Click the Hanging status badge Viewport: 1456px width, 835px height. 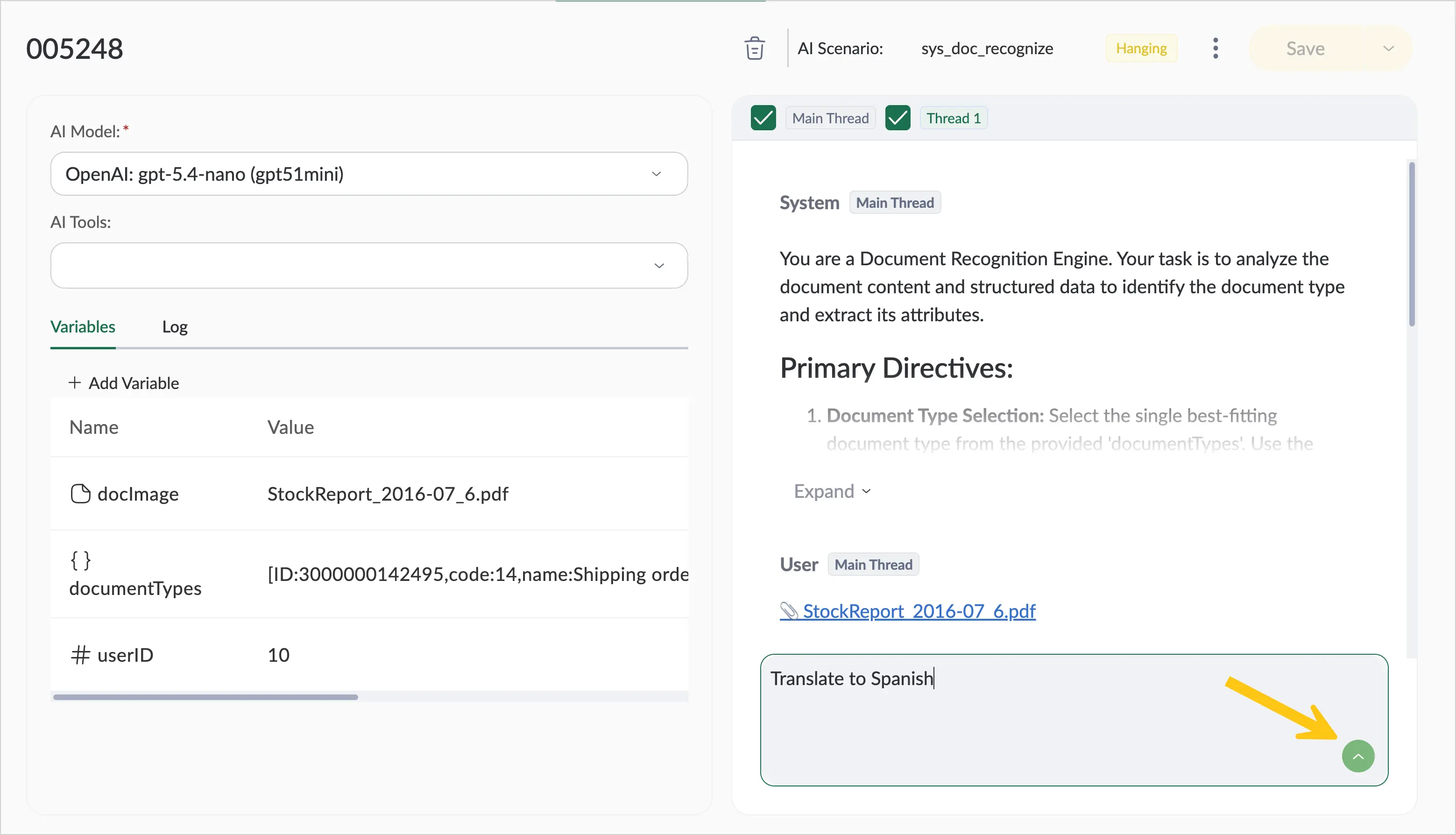point(1141,48)
